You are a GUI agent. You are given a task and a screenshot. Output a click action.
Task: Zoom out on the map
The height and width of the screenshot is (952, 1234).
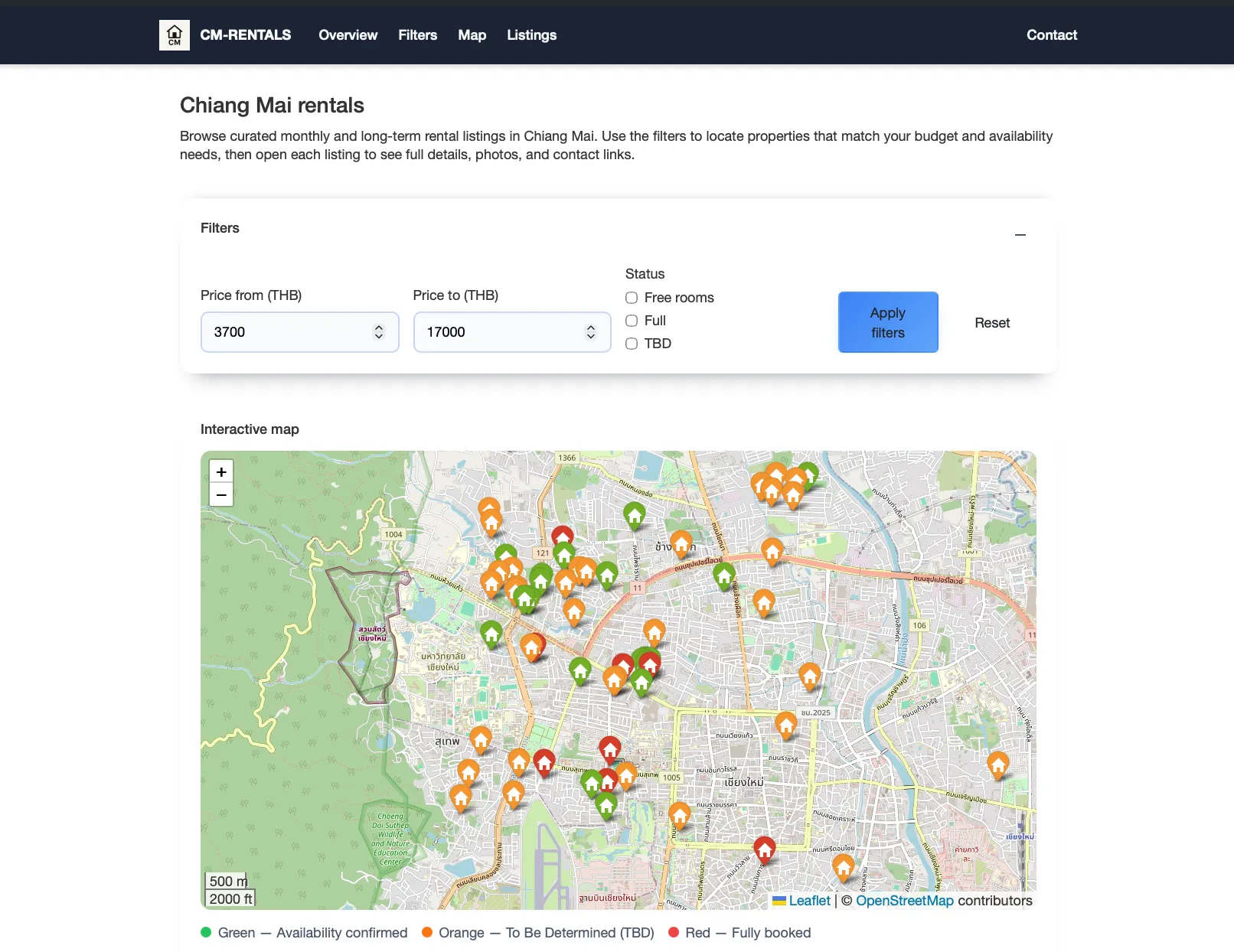point(221,495)
